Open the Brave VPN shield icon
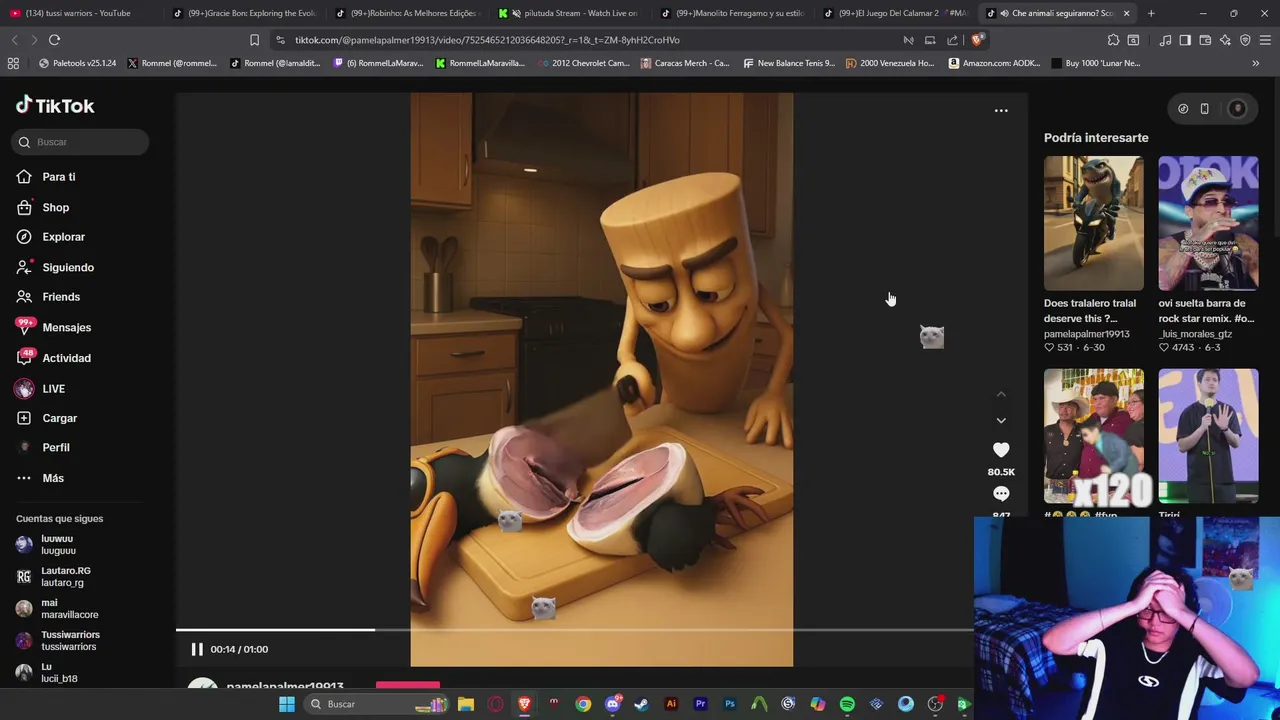Viewport: 1280px width, 720px height. [1245, 40]
